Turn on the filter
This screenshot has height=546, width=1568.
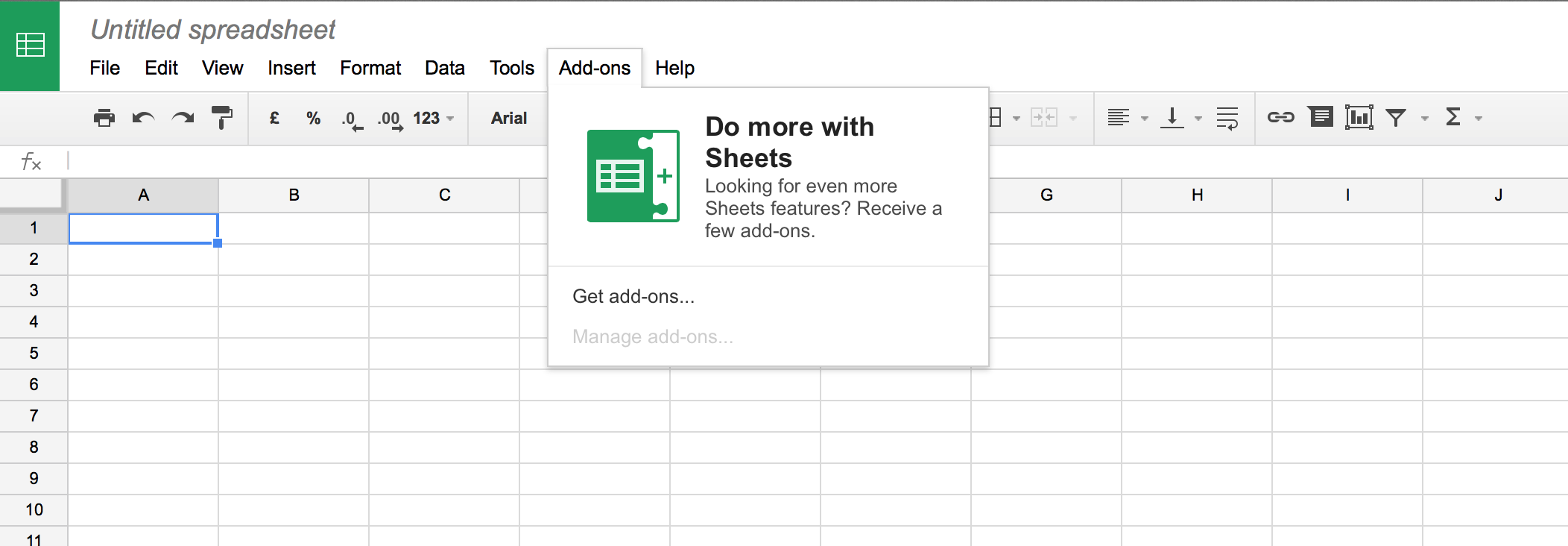(1396, 118)
